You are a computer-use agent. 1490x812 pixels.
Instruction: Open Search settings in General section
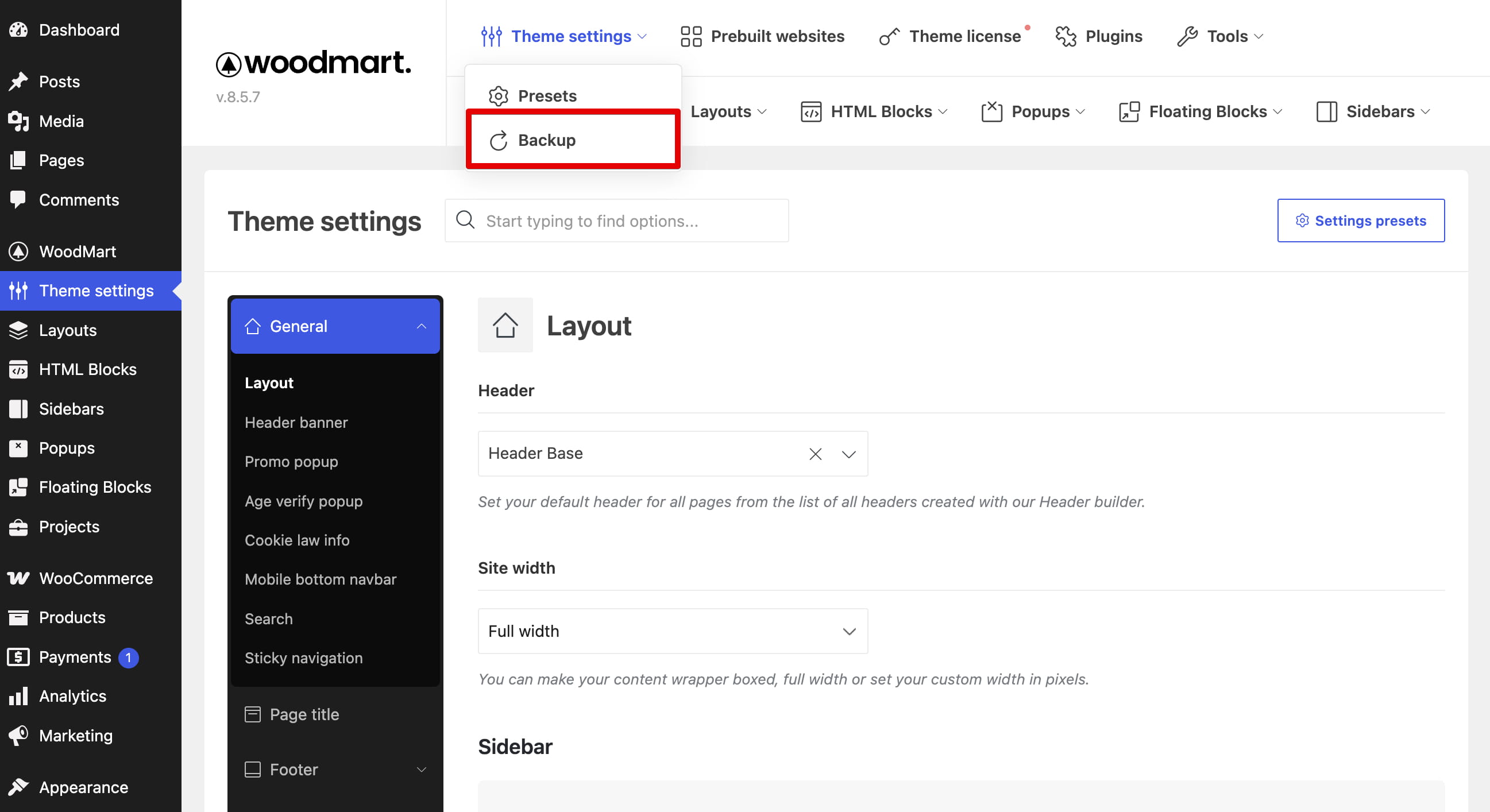pyautogui.click(x=268, y=619)
